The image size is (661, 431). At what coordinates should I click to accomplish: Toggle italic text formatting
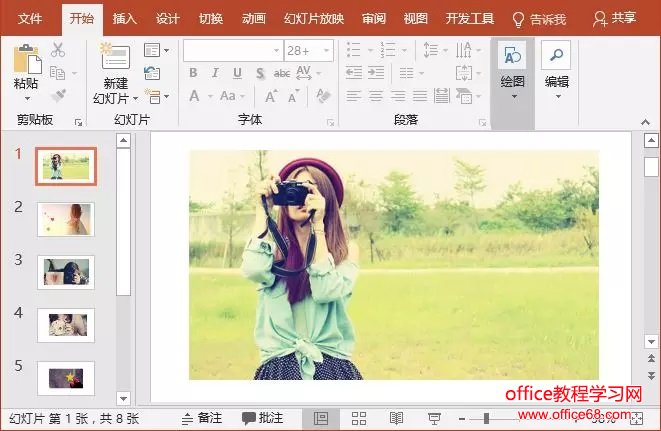coord(215,73)
